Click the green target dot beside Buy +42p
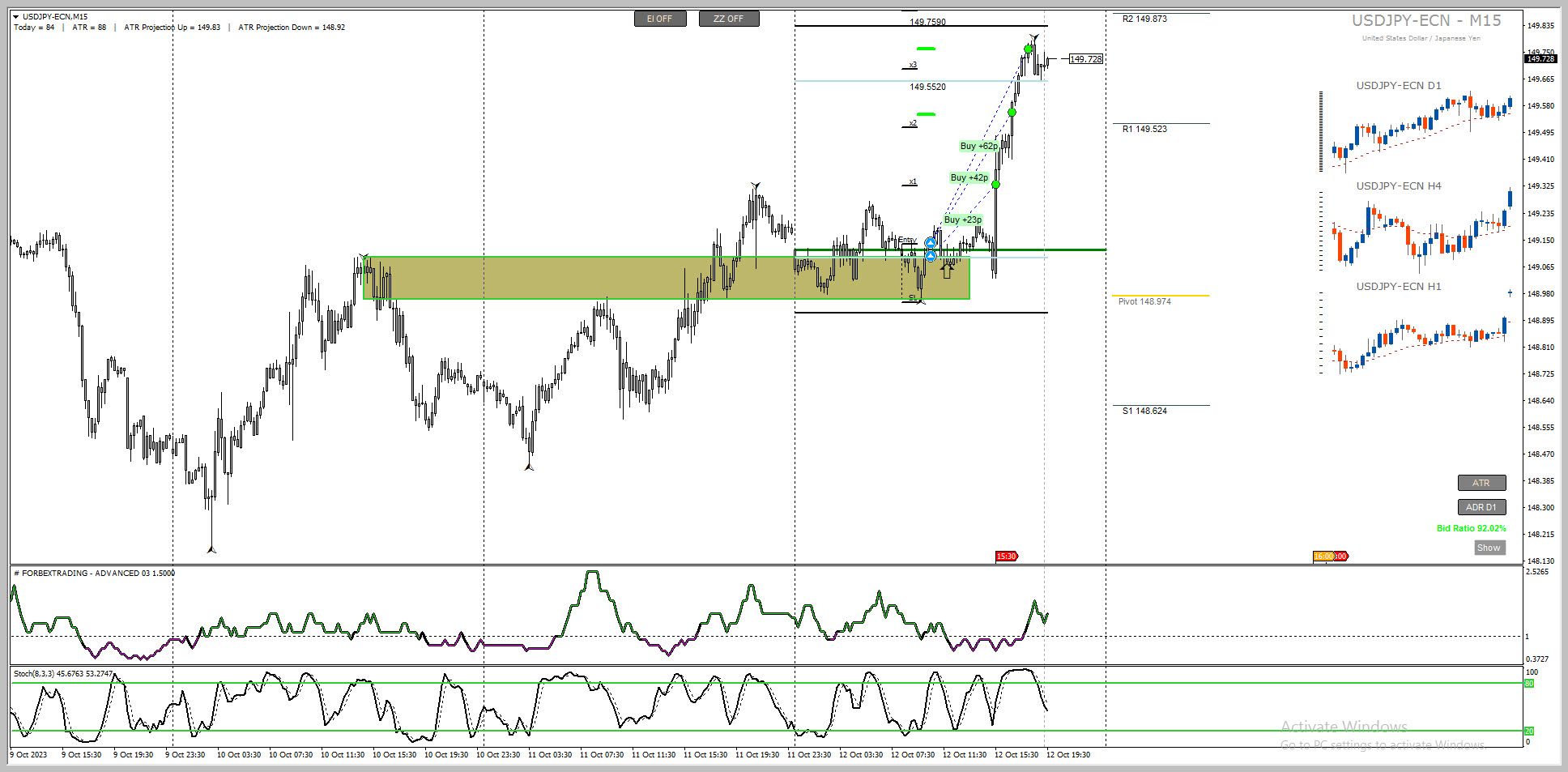The image size is (1568, 772). coord(996,185)
